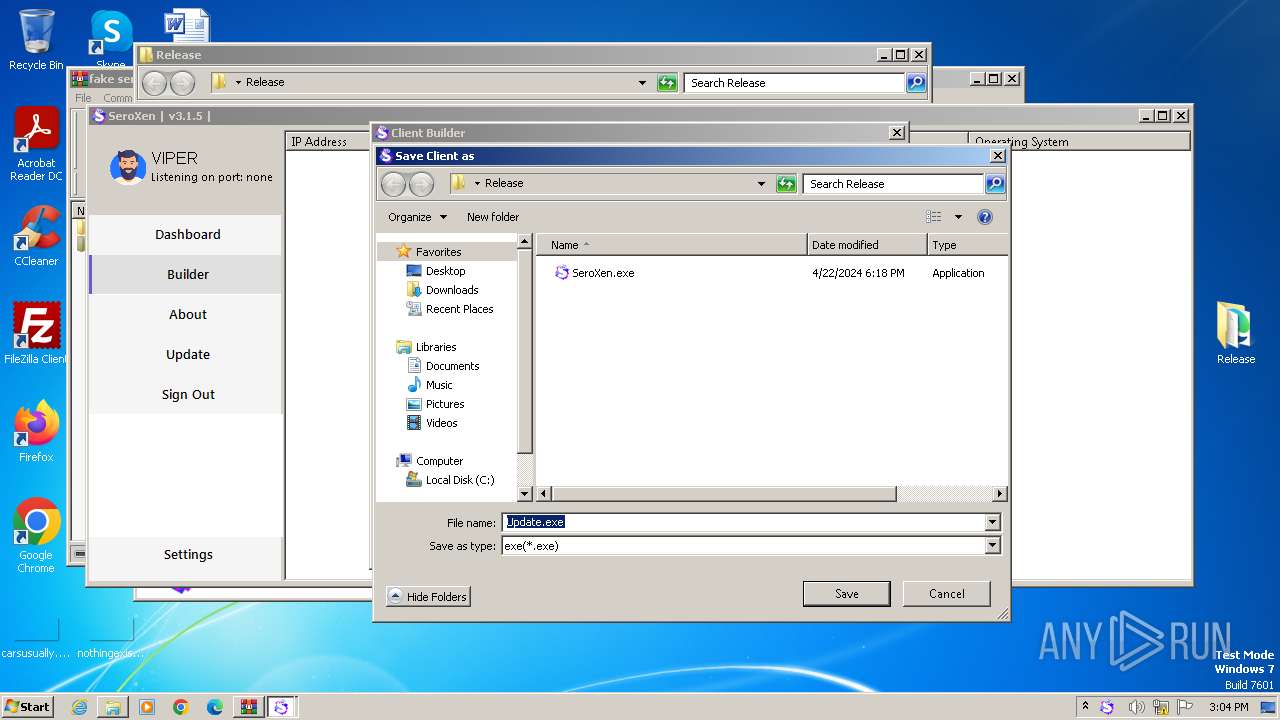Viewport: 1280px width, 720px height.
Task: Open the Help question mark icon
Action: (984, 217)
